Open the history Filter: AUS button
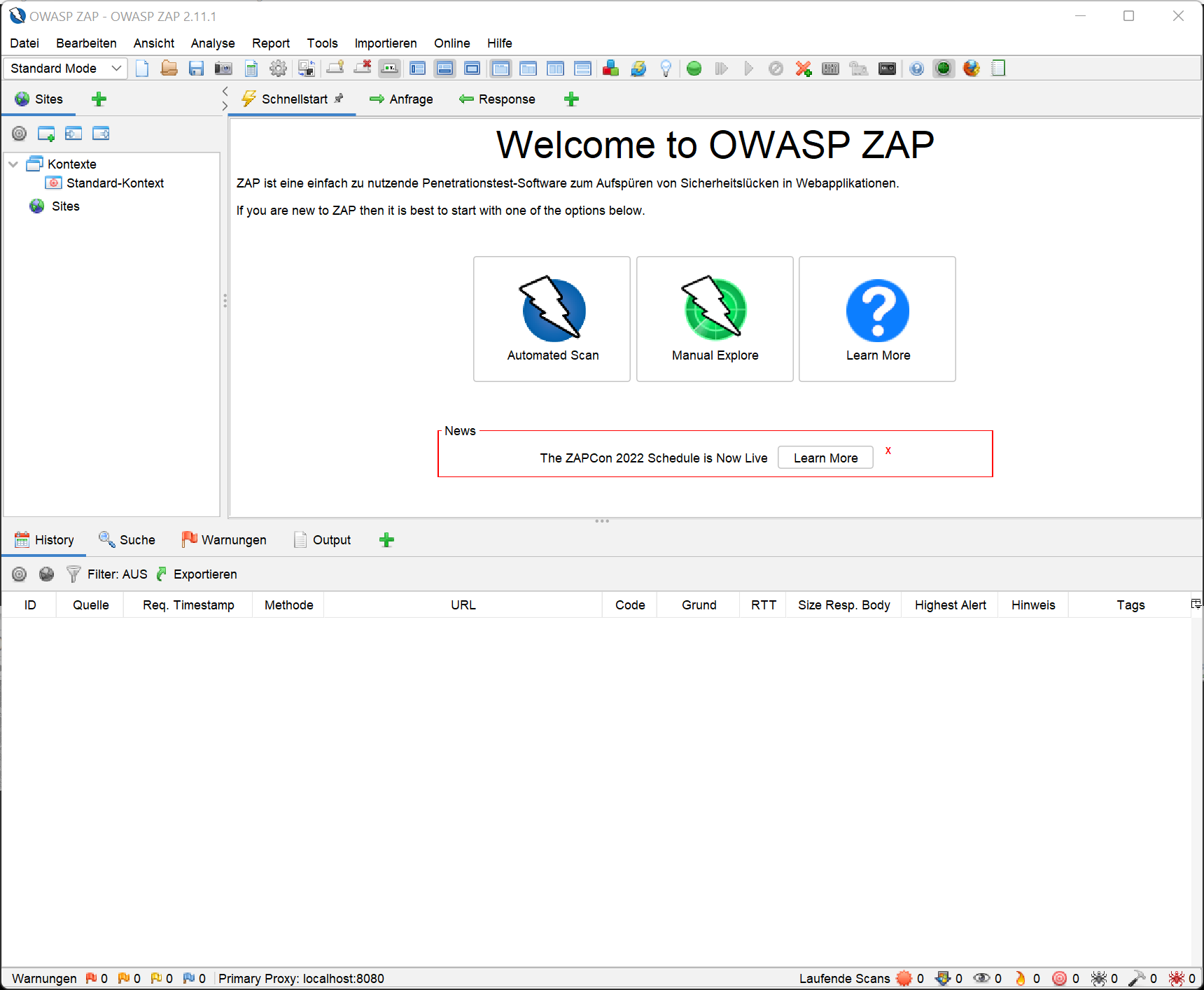 [107, 574]
